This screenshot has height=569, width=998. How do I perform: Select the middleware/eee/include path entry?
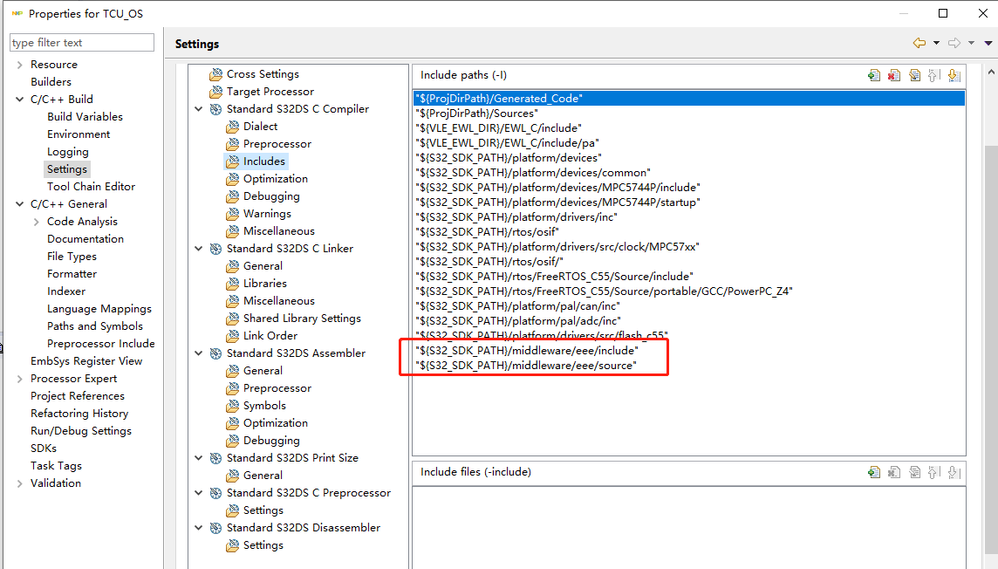pyautogui.click(x=689, y=351)
